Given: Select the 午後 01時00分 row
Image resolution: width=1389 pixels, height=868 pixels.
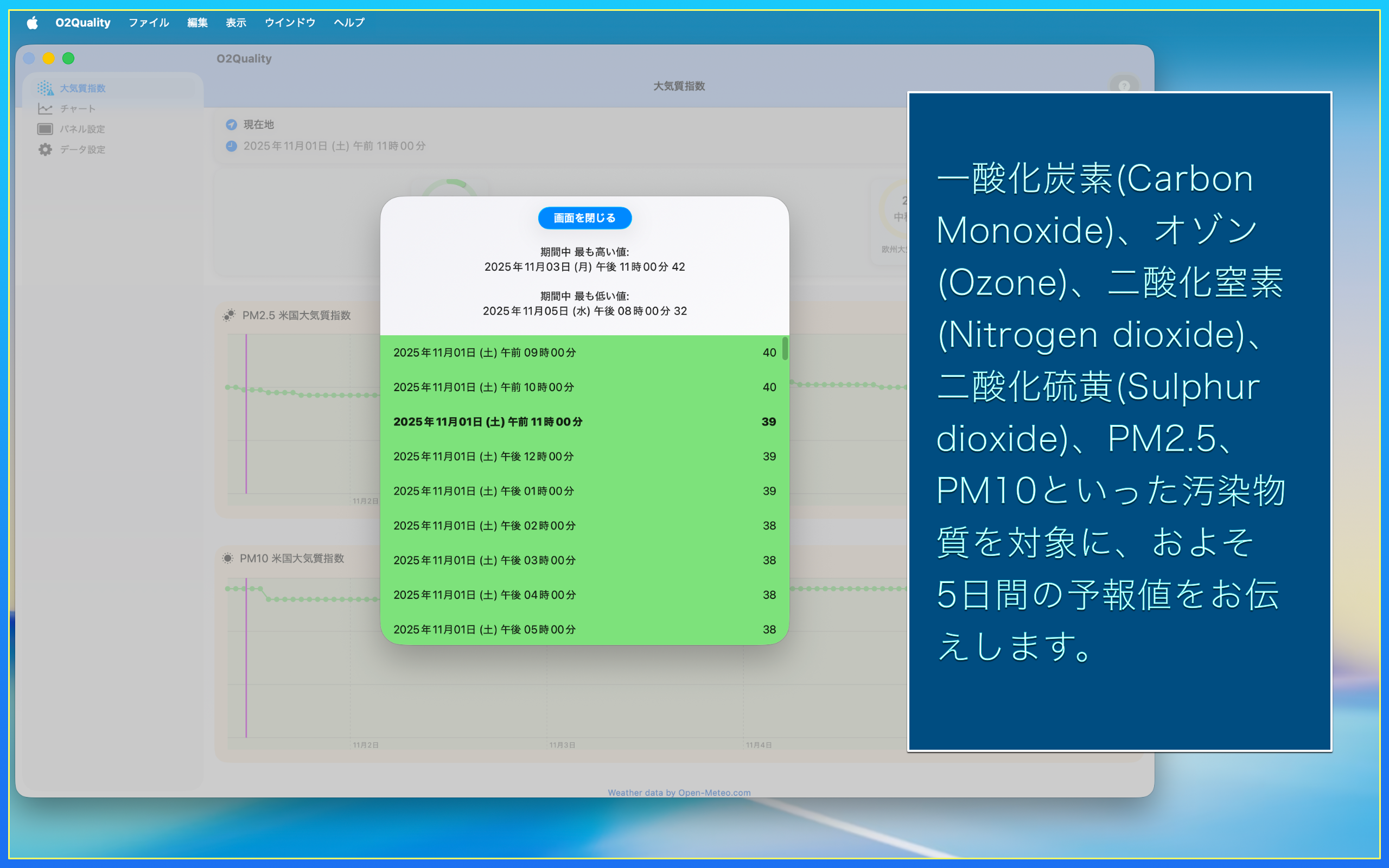Looking at the screenshot, I should [584, 491].
